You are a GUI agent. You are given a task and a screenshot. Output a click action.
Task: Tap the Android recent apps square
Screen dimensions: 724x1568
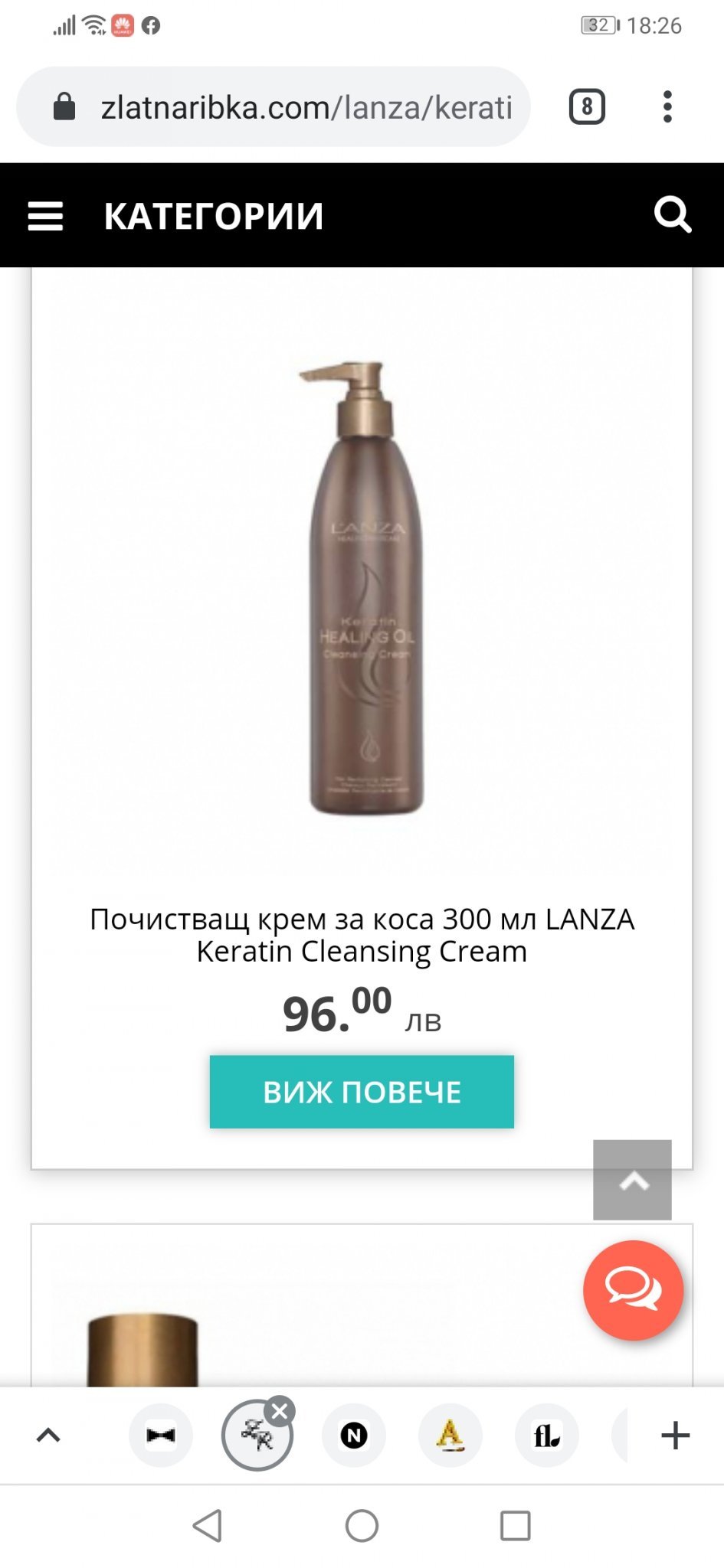[x=516, y=1526]
